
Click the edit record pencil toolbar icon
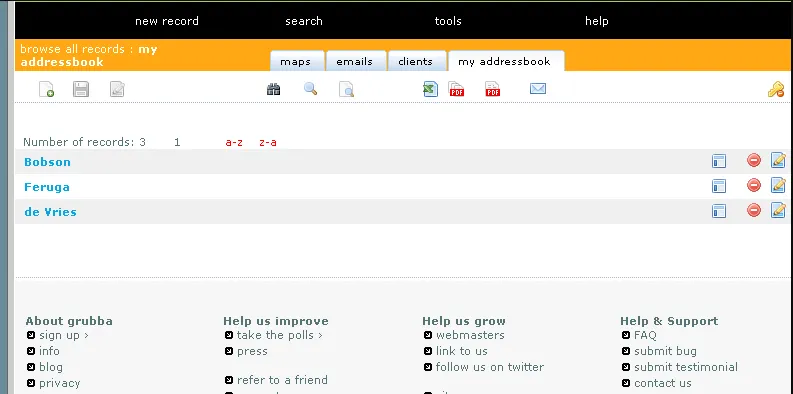117,89
